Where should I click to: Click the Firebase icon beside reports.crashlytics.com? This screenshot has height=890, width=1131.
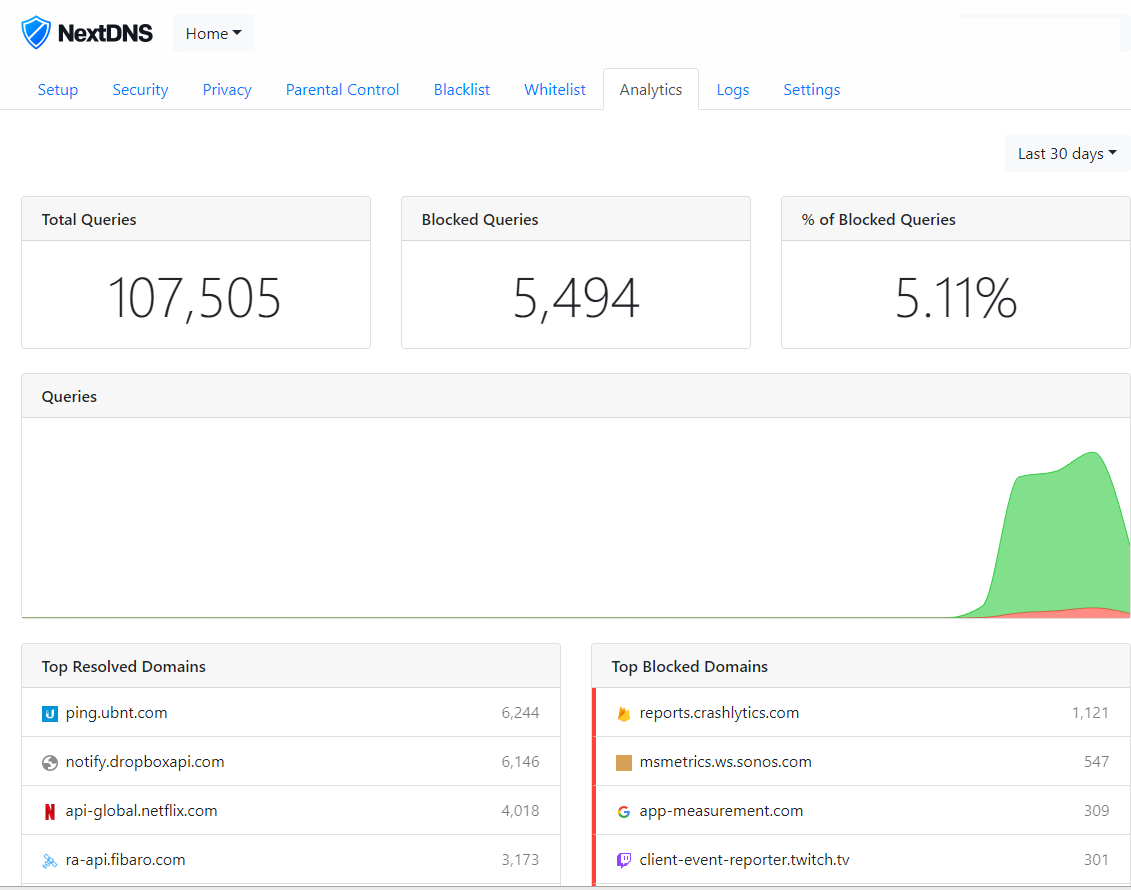point(624,714)
